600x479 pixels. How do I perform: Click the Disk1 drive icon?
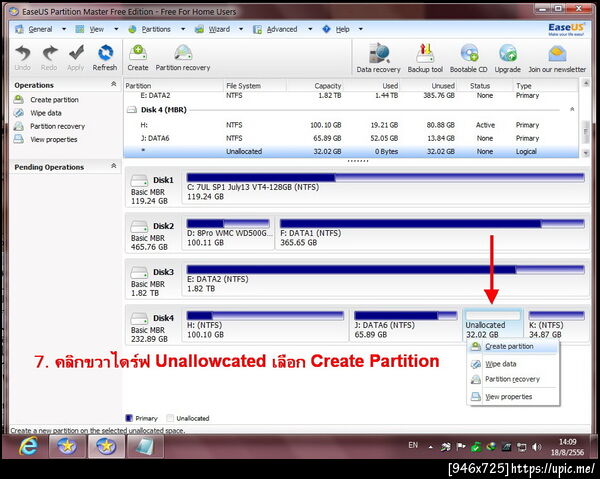(139, 180)
